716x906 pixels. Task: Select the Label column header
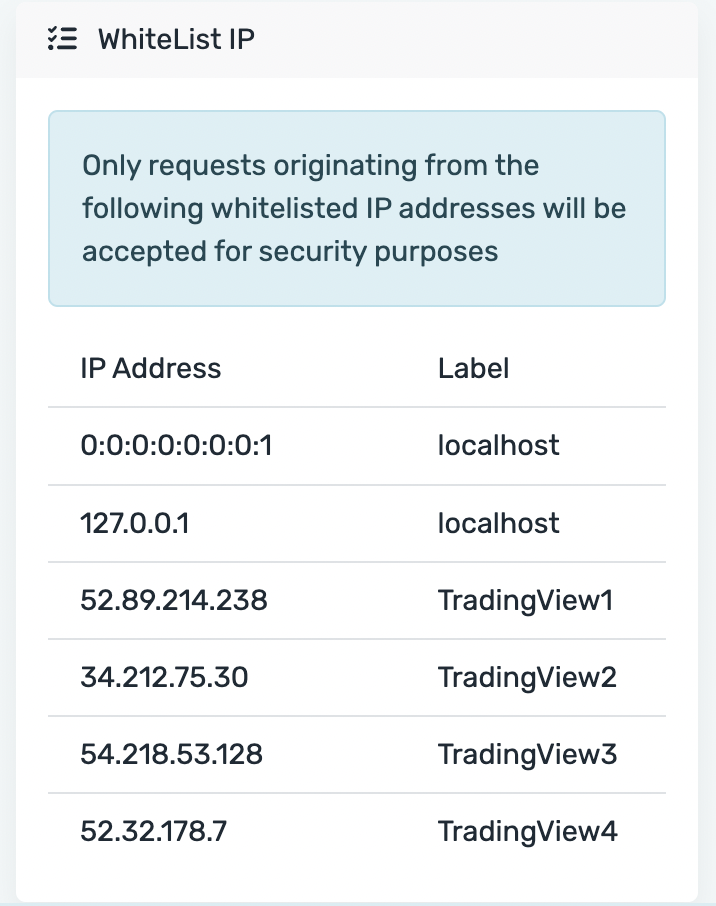tap(473, 368)
